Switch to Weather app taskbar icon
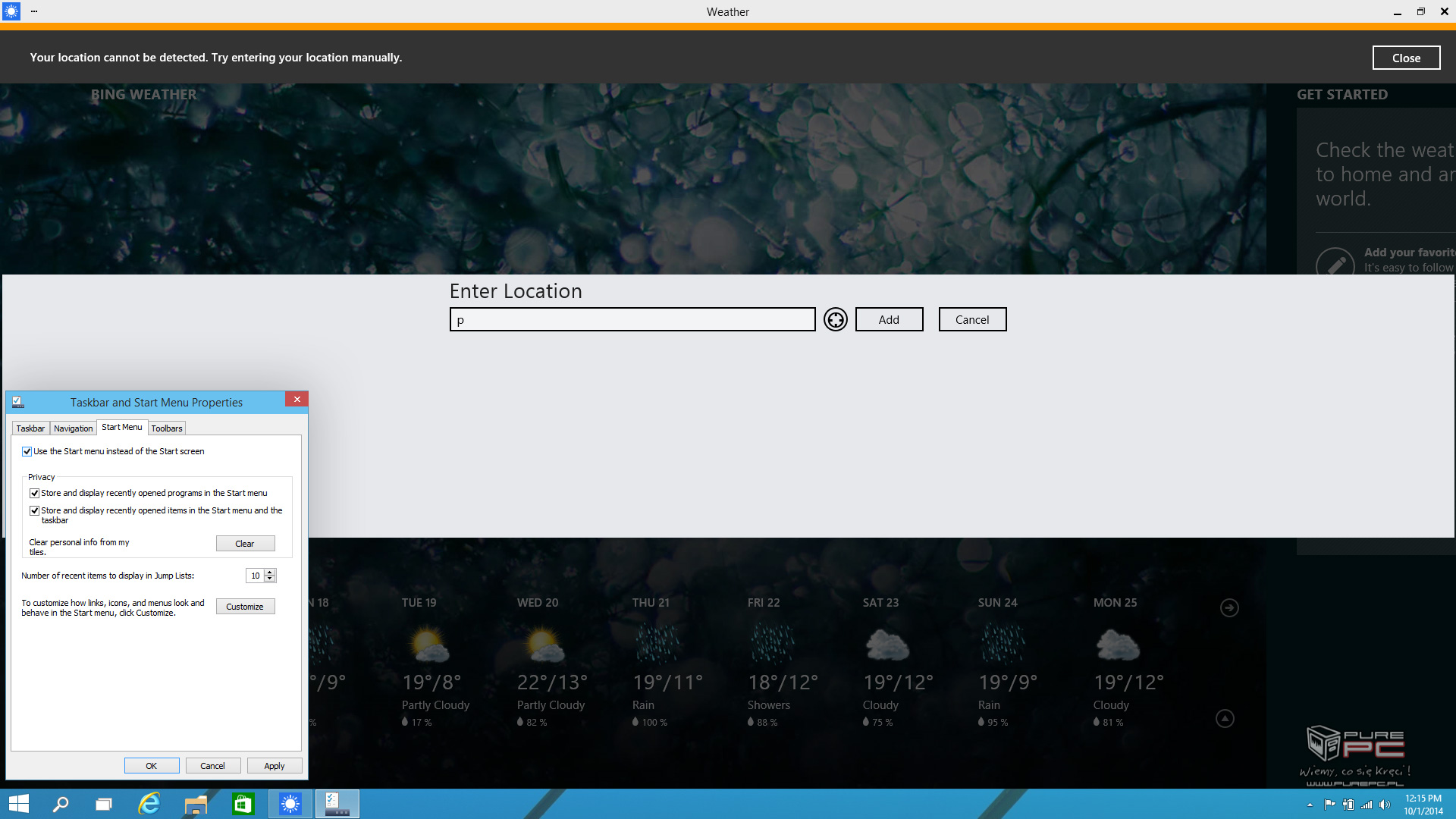This screenshot has width=1456, height=819. (x=290, y=804)
